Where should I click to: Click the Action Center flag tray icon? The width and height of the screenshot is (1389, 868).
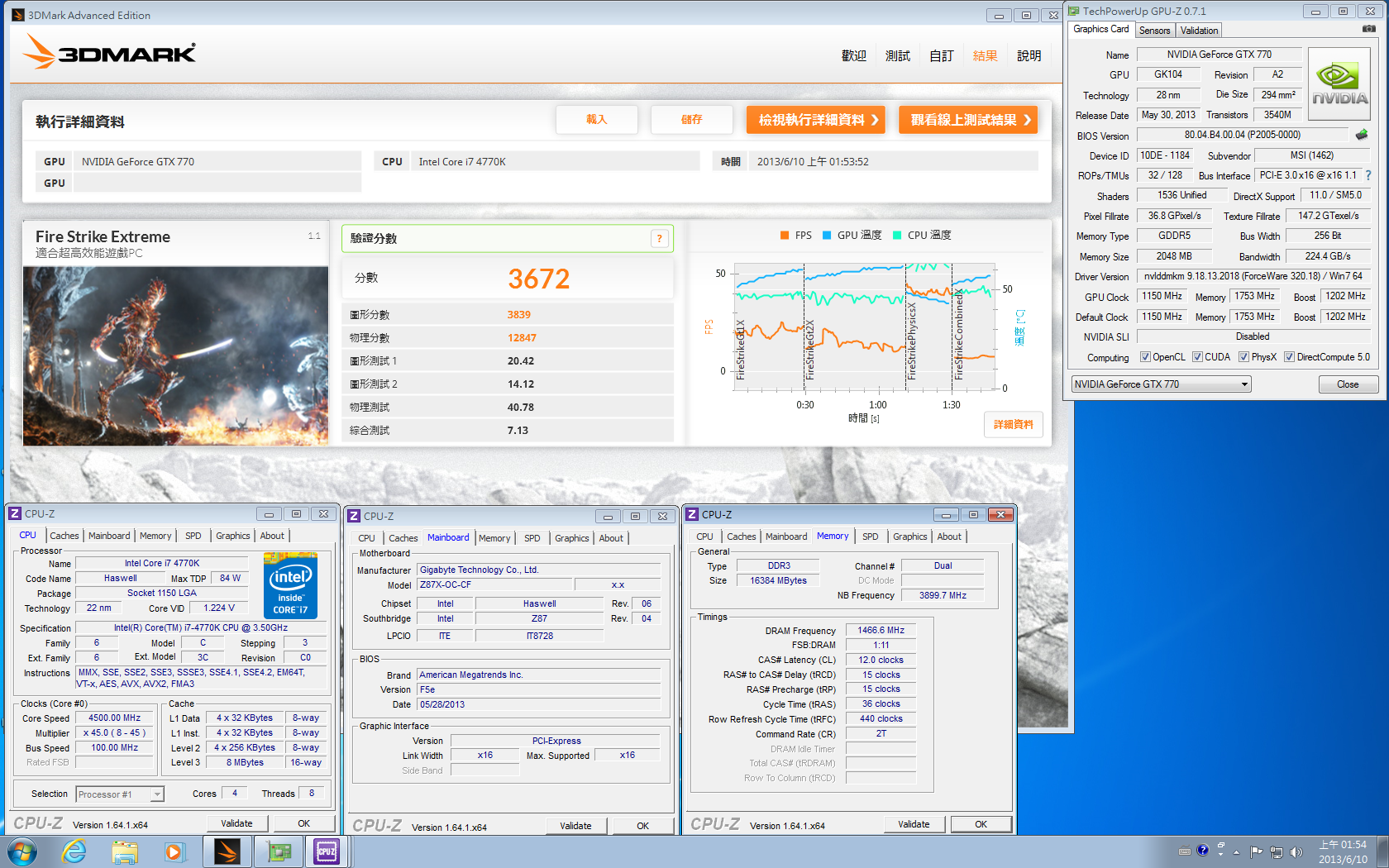[x=1257, y=851]
